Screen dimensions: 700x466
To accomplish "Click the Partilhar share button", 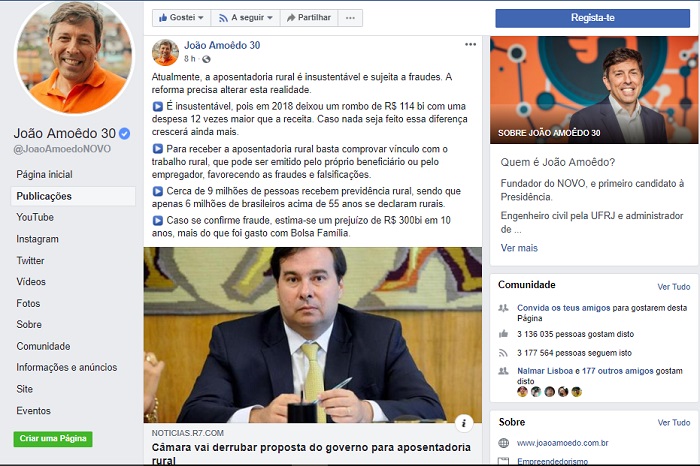I will click(309, 18).
